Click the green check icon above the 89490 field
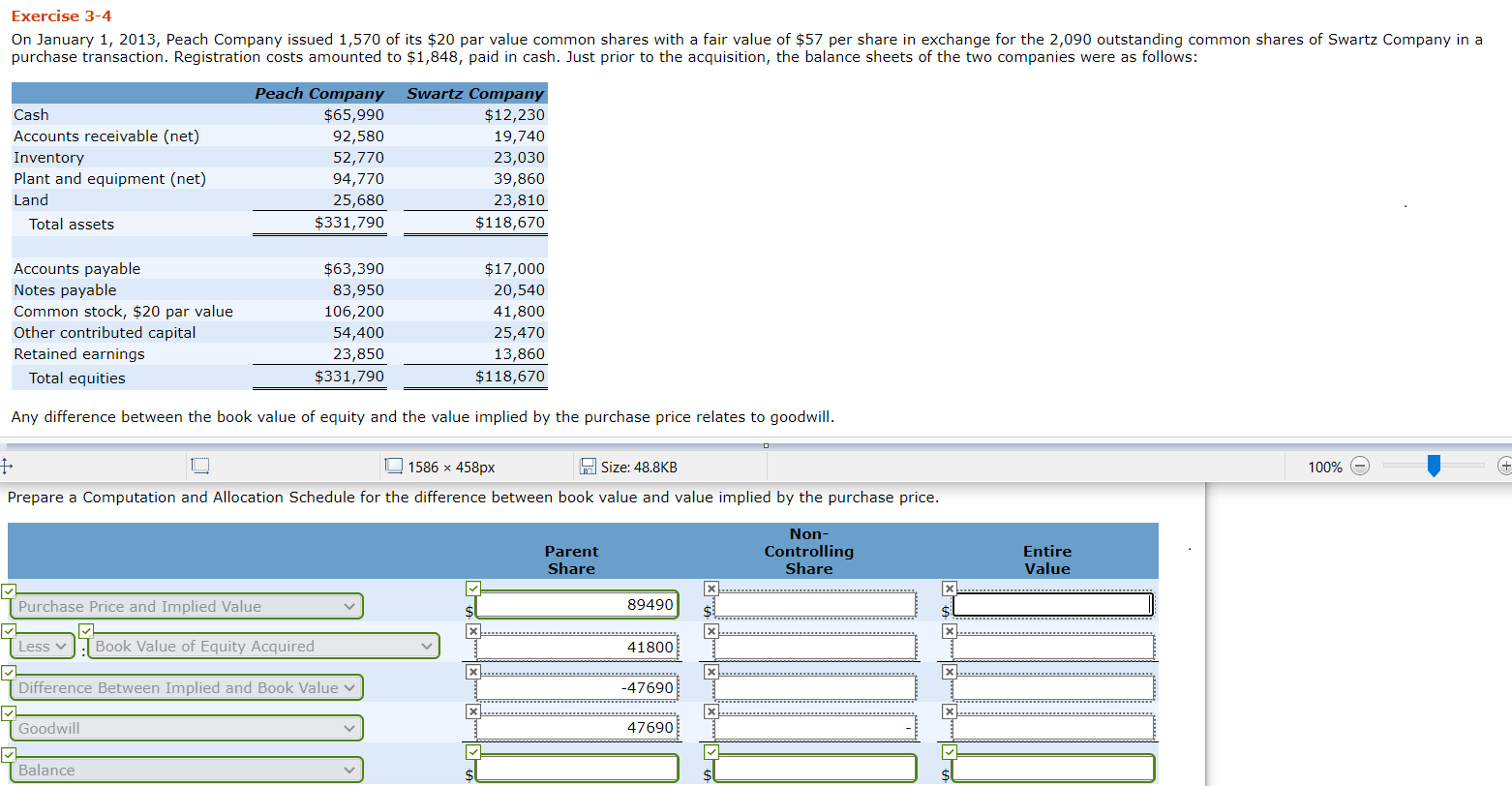 tap(472, 588)
